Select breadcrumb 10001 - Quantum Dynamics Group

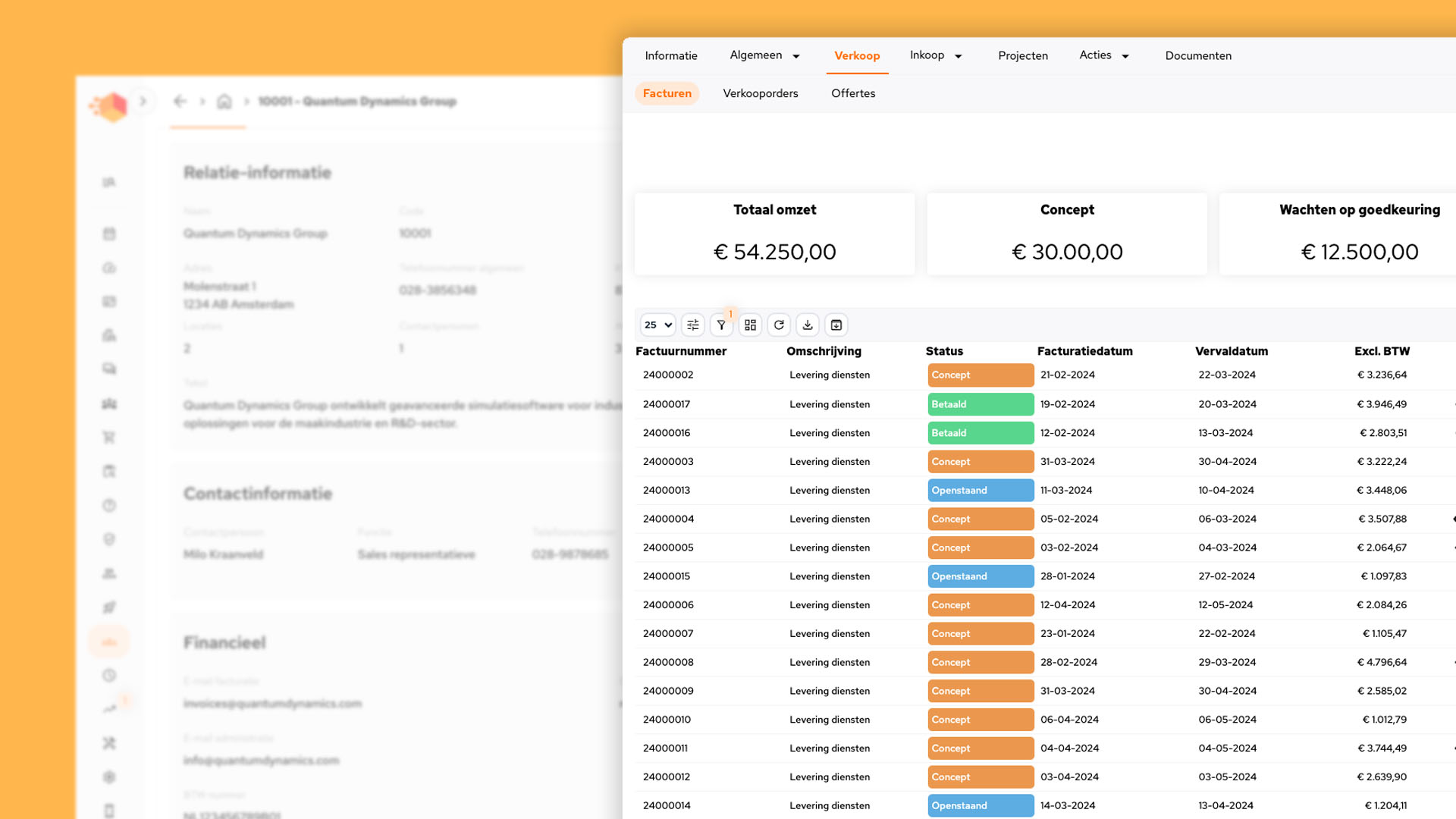click(357, 101)
